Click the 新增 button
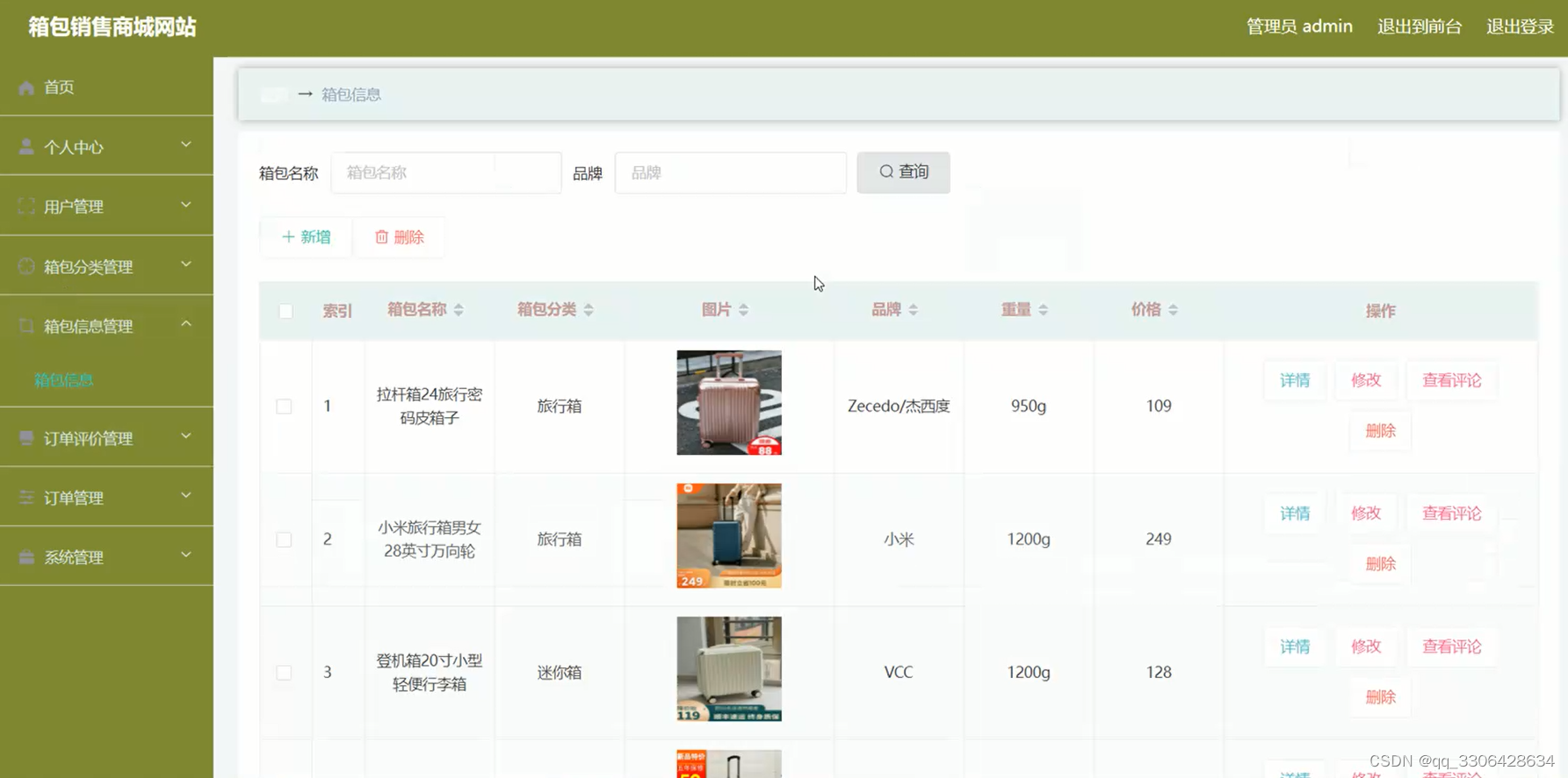Screen dimensions: 1568x778 tap(306, 237)
